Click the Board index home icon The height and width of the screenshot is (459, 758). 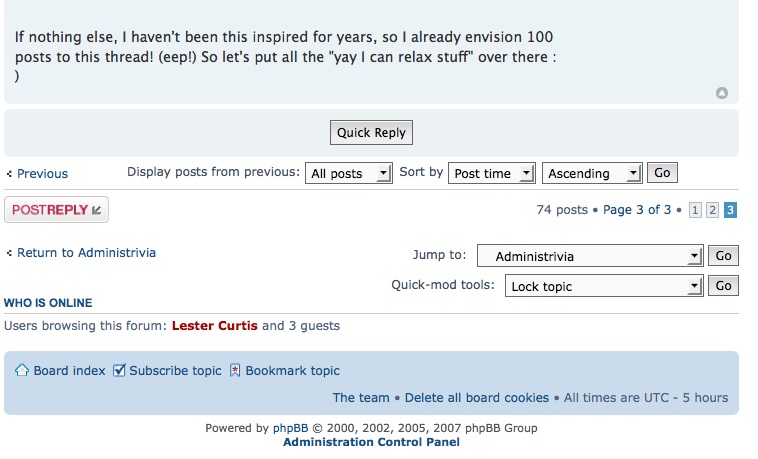click(x=21, y=370)
